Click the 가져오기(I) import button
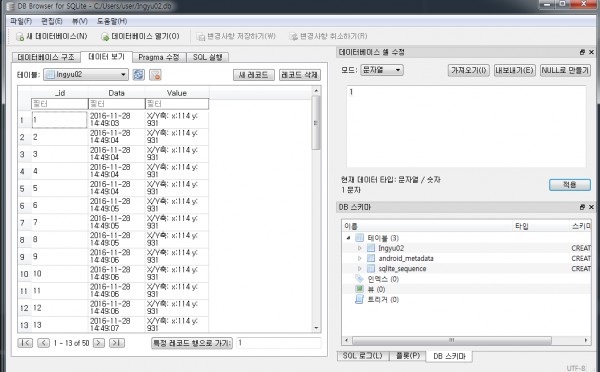Viewport: 600px width, 372px height. point(469,70)
